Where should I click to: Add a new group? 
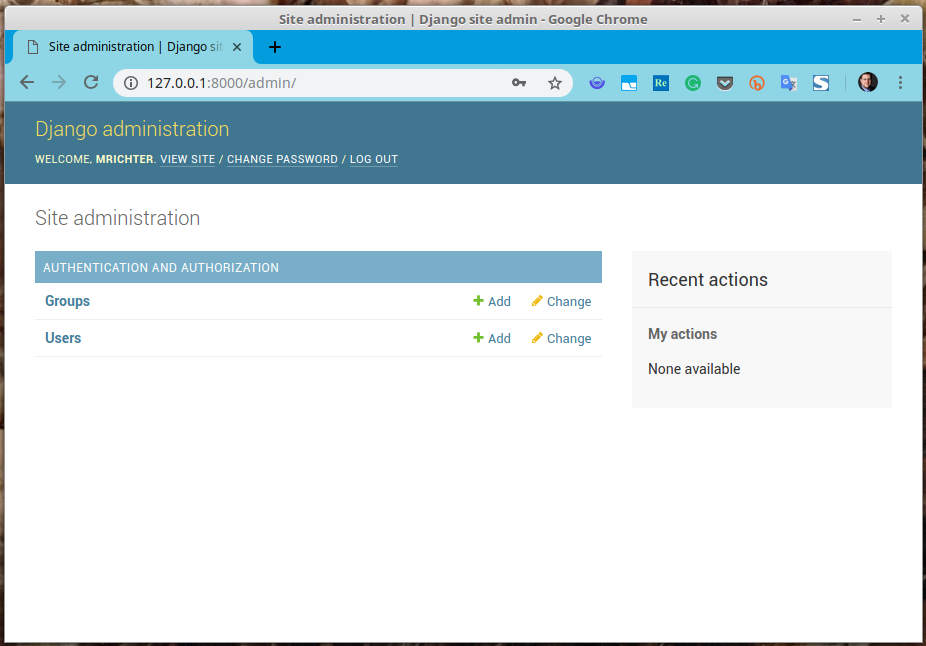[x=492, y=301]
